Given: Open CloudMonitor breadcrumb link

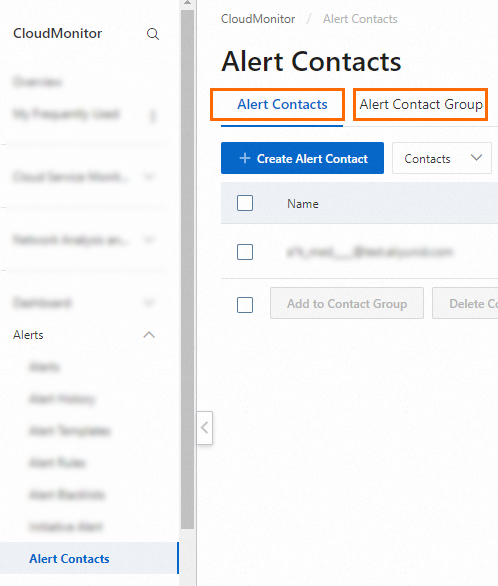Looking at the screenshot, I should tap(258, 19).
